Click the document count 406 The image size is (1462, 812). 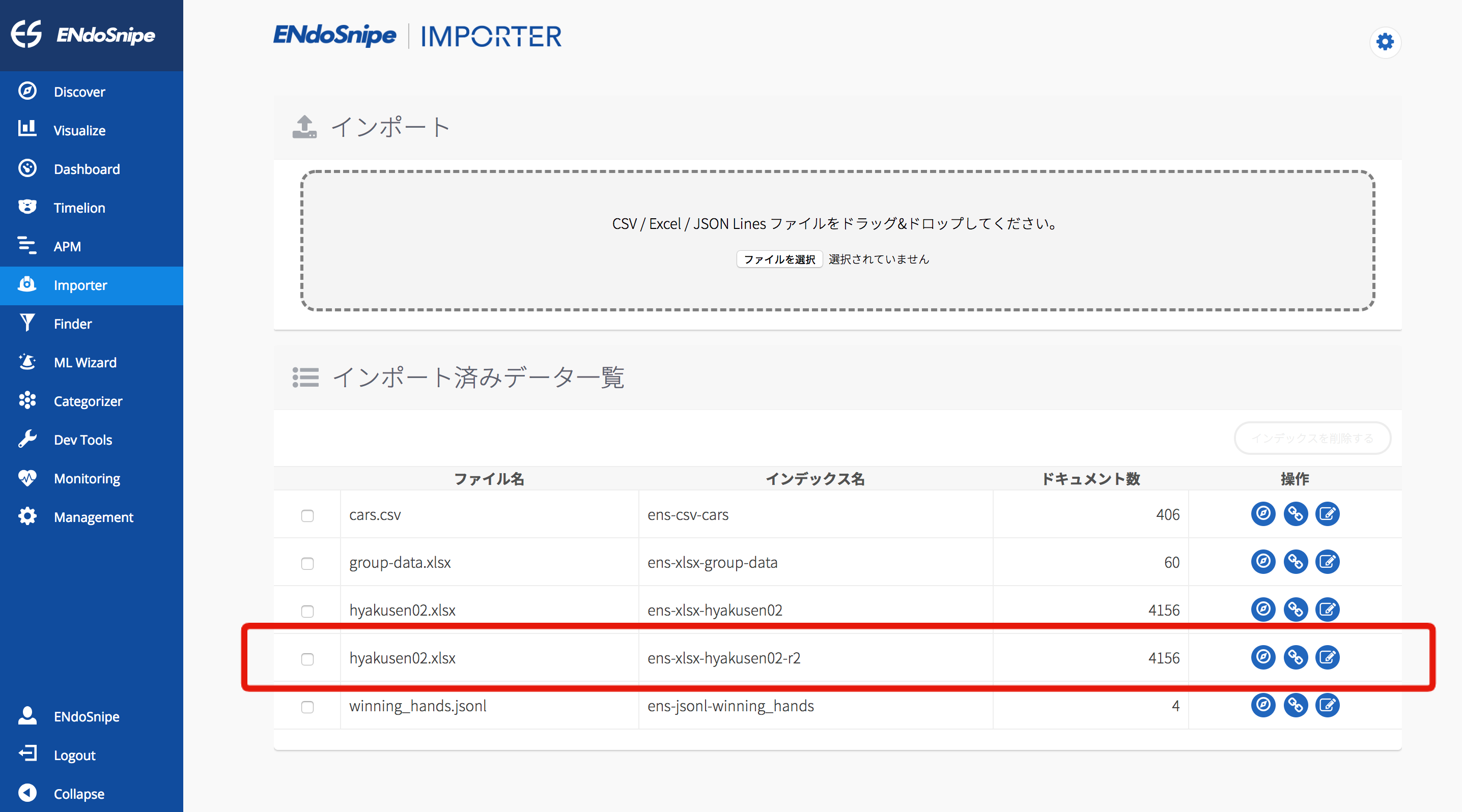pos(1167,514)
